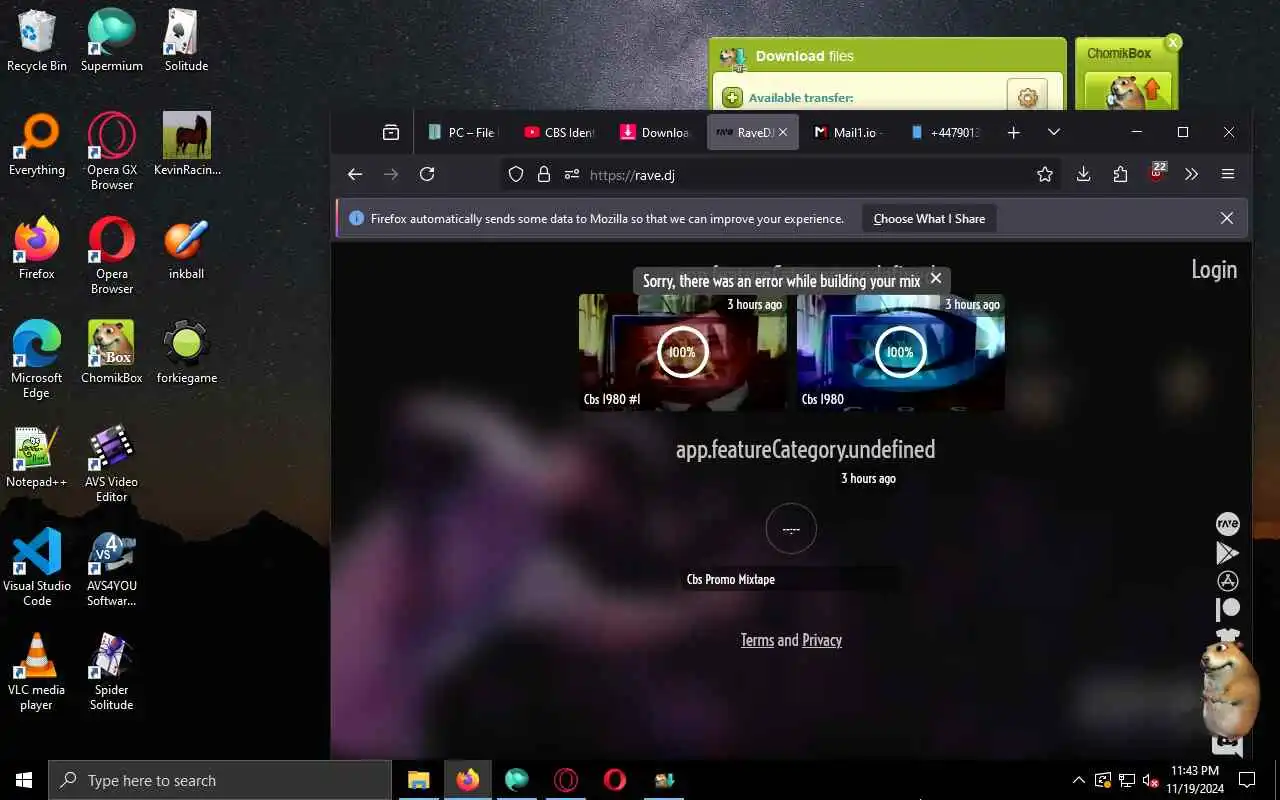1280x800 pixels.
Task: Select Microsoft Edge desktop icon
Action: (37, 359)
